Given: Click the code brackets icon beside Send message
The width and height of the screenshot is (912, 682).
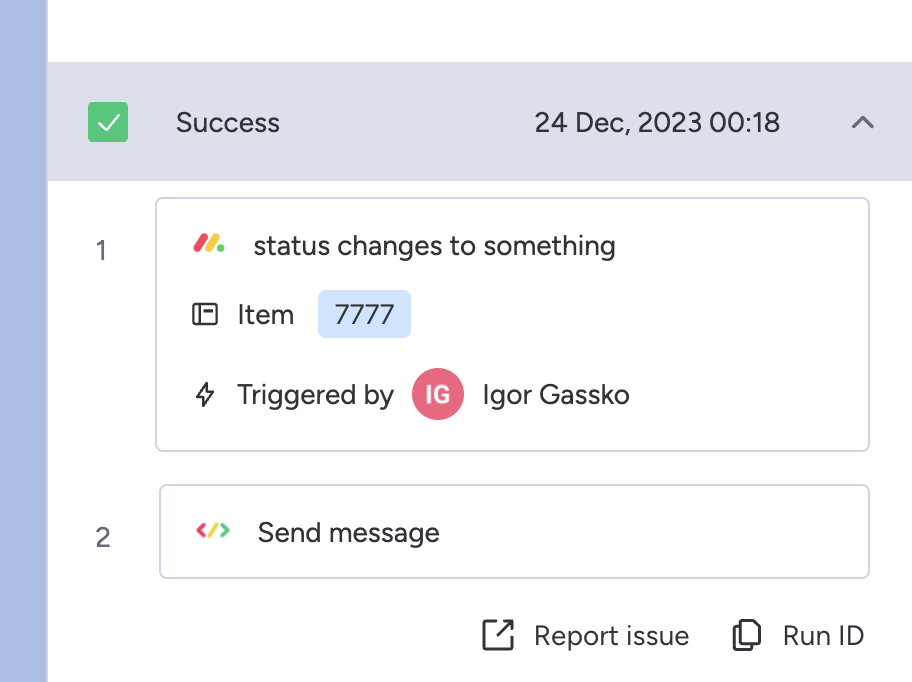Looking at the screenshot, I should pyautogui.click(x=213, y=530).
